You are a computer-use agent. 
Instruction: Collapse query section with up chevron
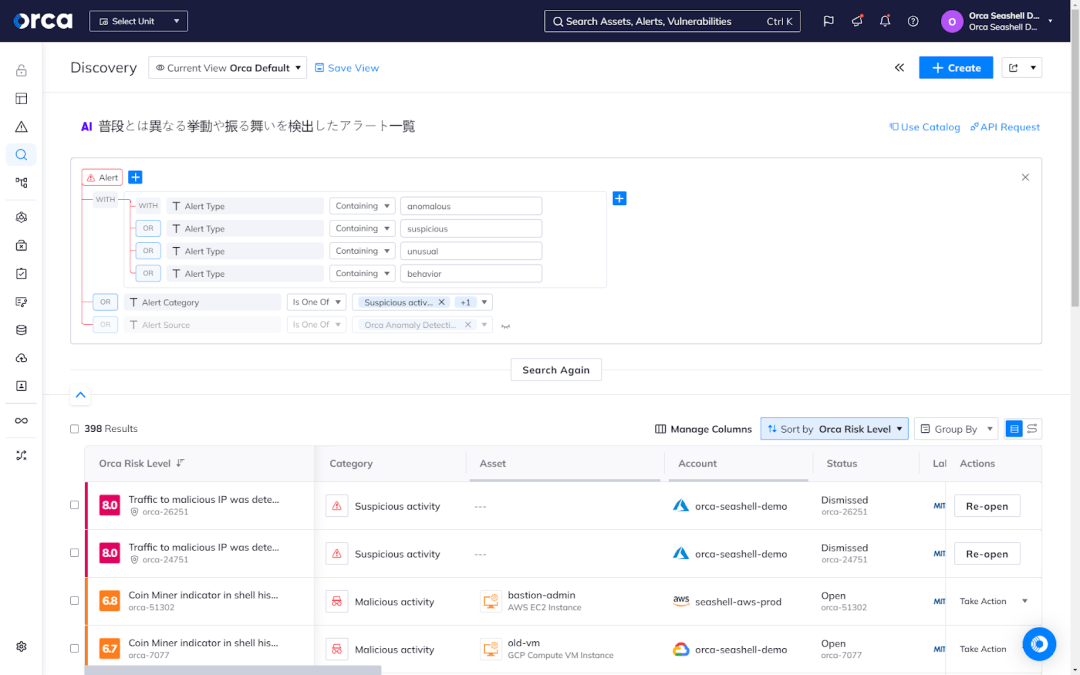click(x=81, y=395)
